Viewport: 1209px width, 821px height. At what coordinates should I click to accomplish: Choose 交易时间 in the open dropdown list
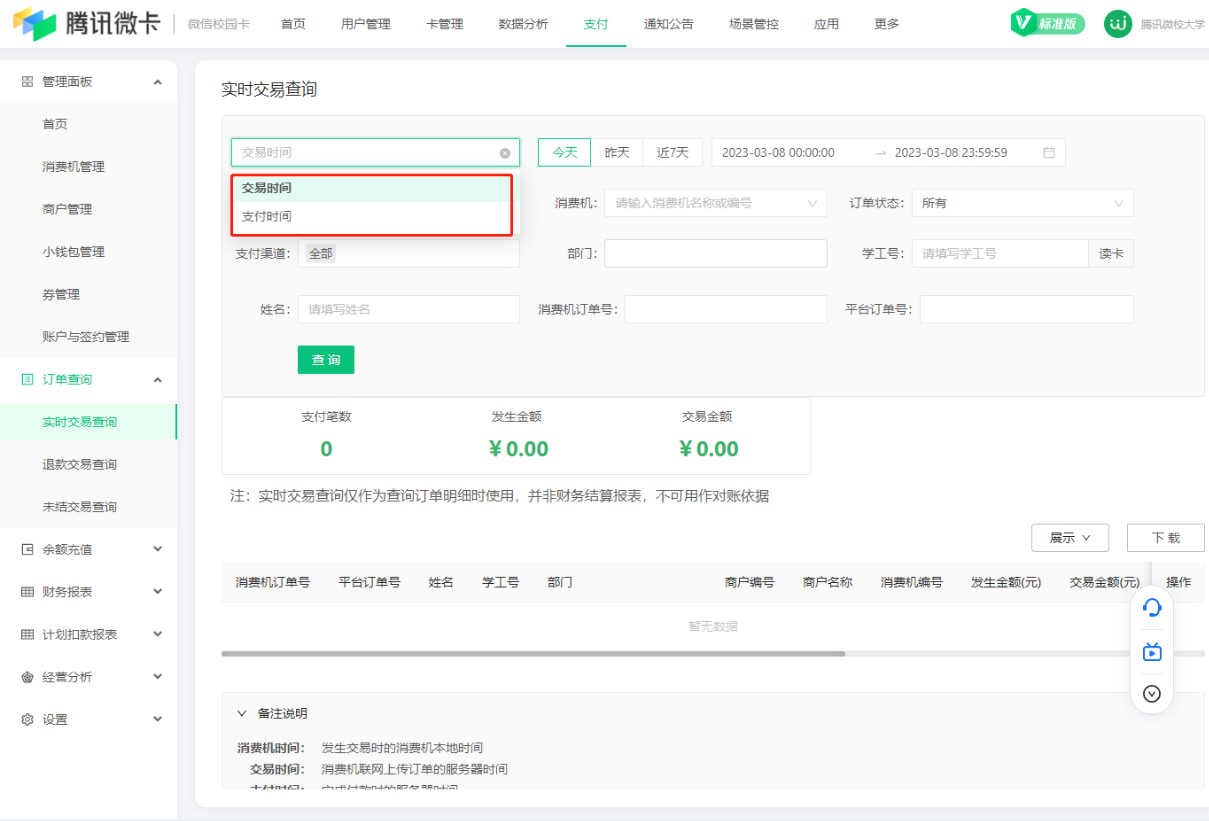372,188
